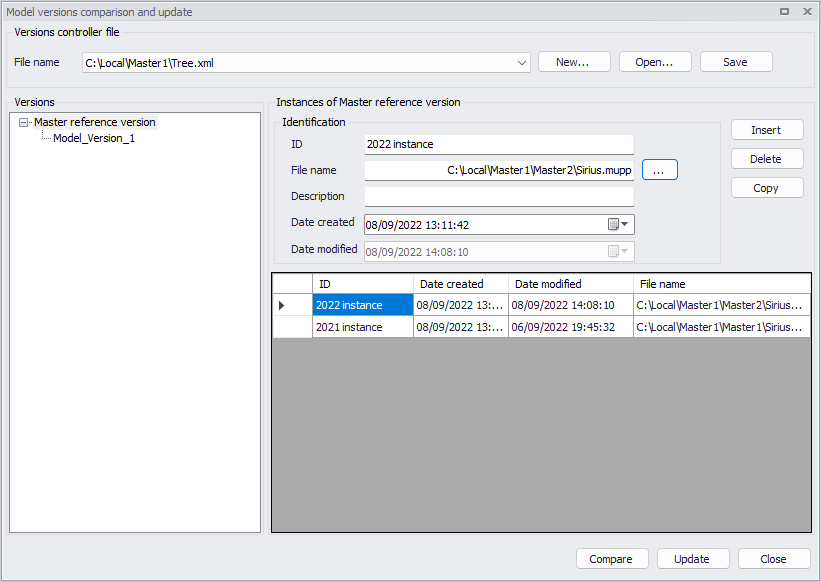Close the dialog with the Close button

pos(774,559)
